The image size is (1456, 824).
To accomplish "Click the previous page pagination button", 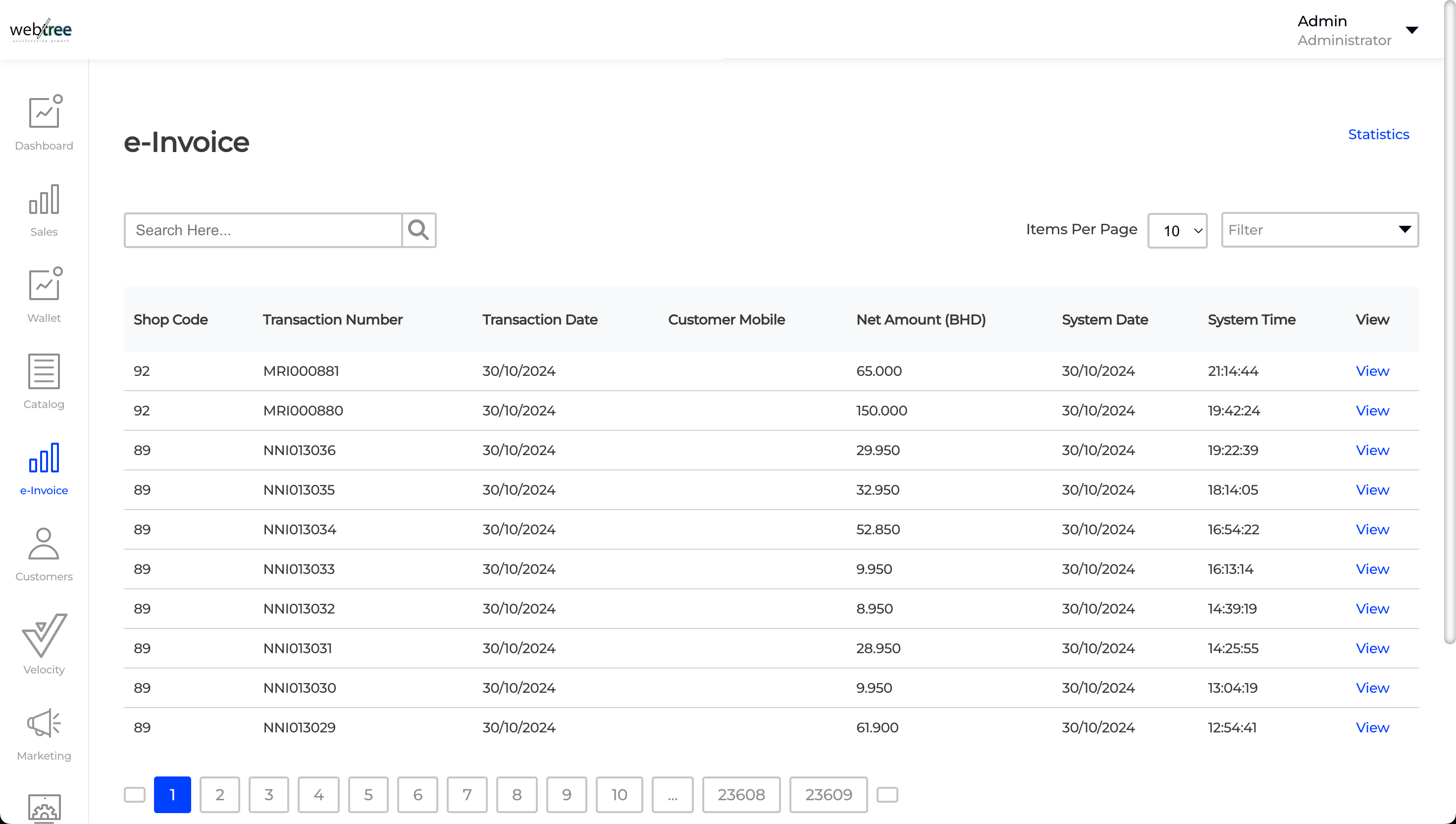I will [x=135, y=795].
